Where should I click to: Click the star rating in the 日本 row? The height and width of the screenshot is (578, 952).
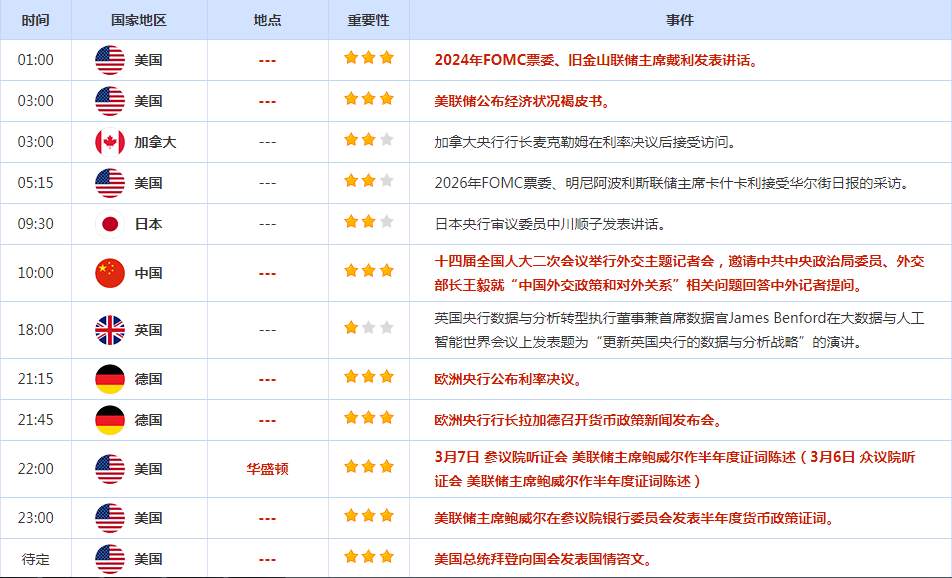pos(369,222)
